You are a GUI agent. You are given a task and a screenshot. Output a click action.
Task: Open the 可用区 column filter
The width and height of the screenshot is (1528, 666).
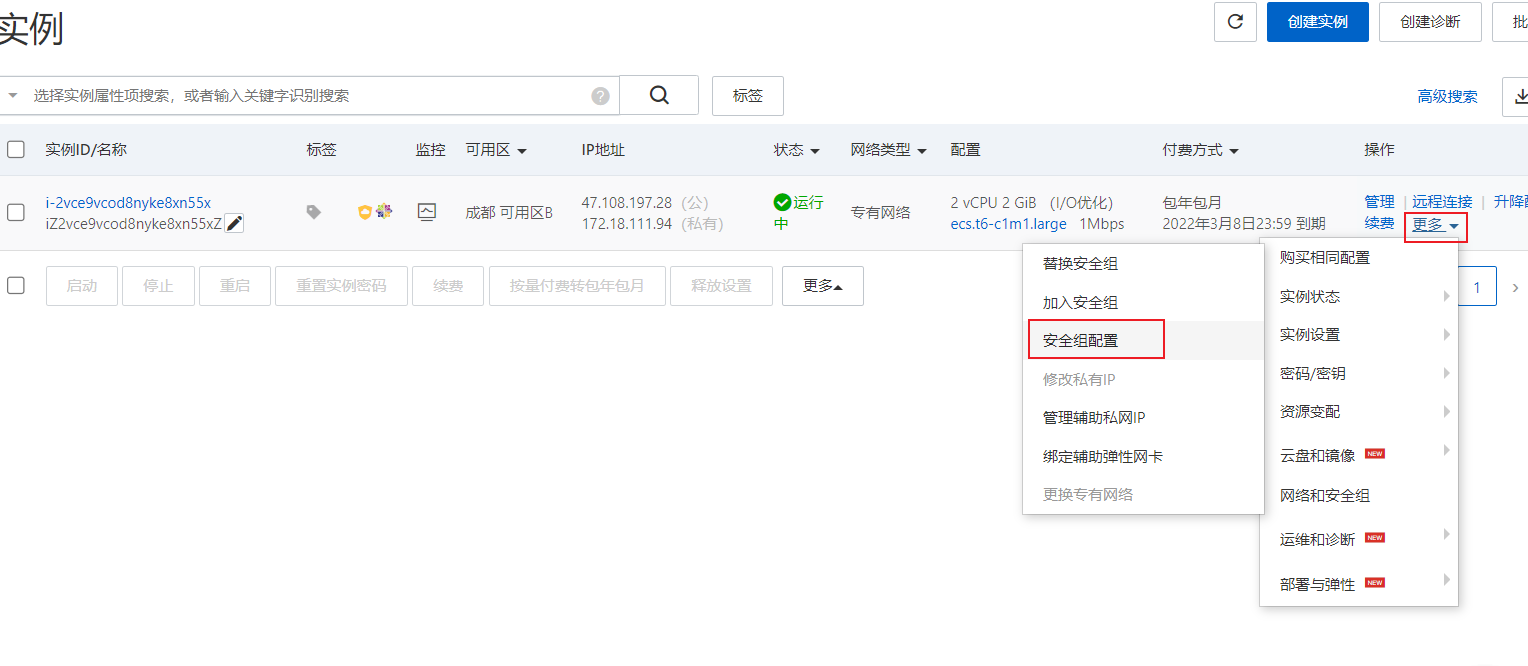click(522, 151)
